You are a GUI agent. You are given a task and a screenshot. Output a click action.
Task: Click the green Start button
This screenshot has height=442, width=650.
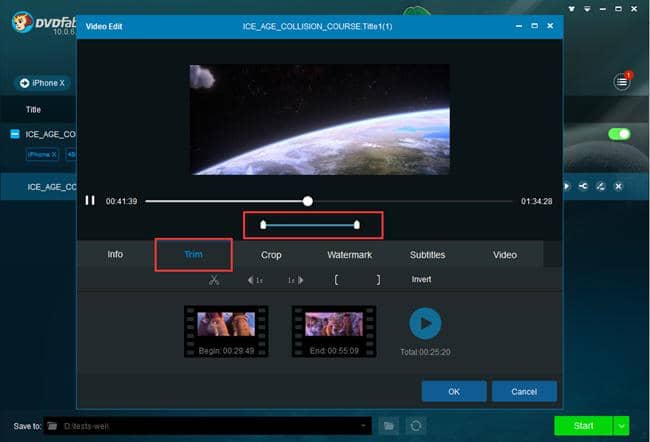pyautogui.click(x=583, y=426)
